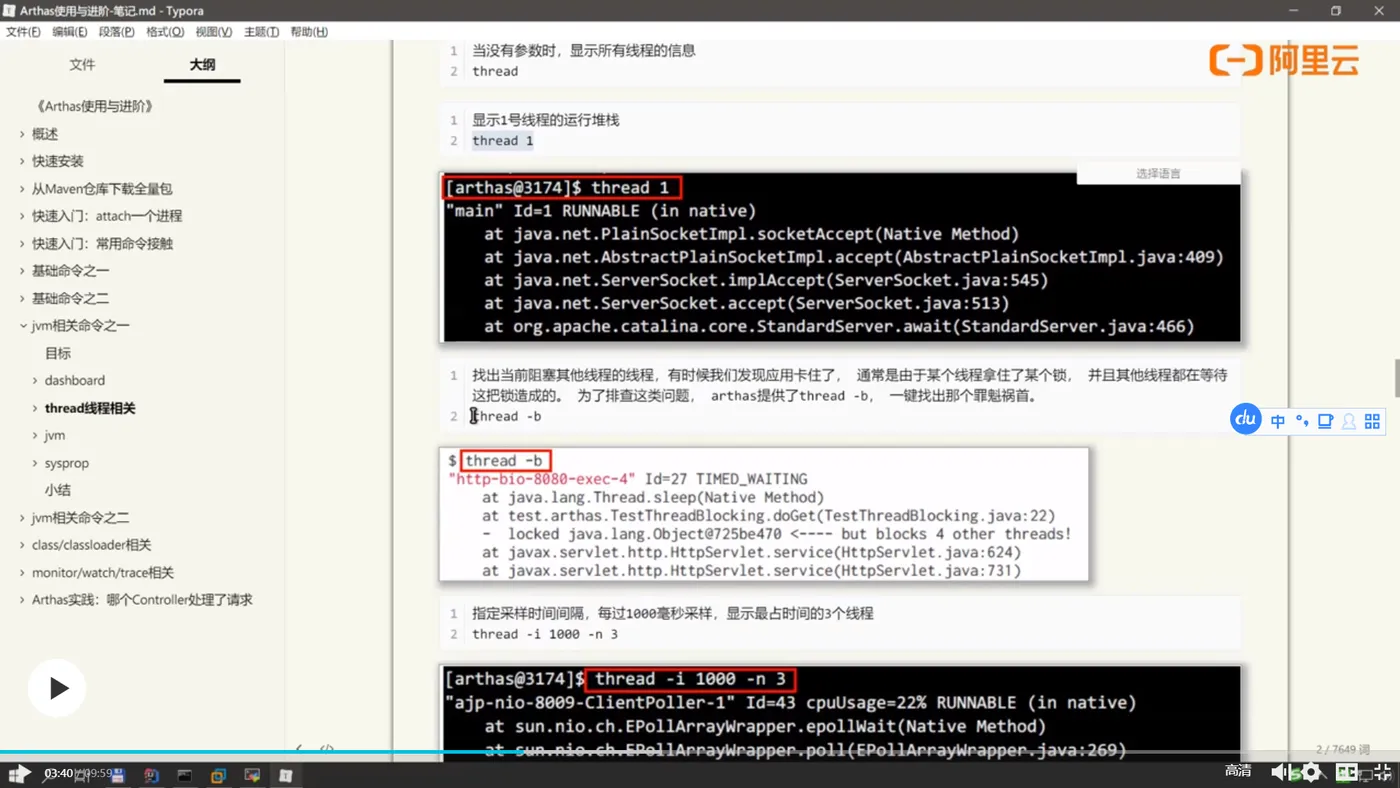The image size is (1400, 788).
Task: Open the 文件(F) menu
Action: pos(23,32)
